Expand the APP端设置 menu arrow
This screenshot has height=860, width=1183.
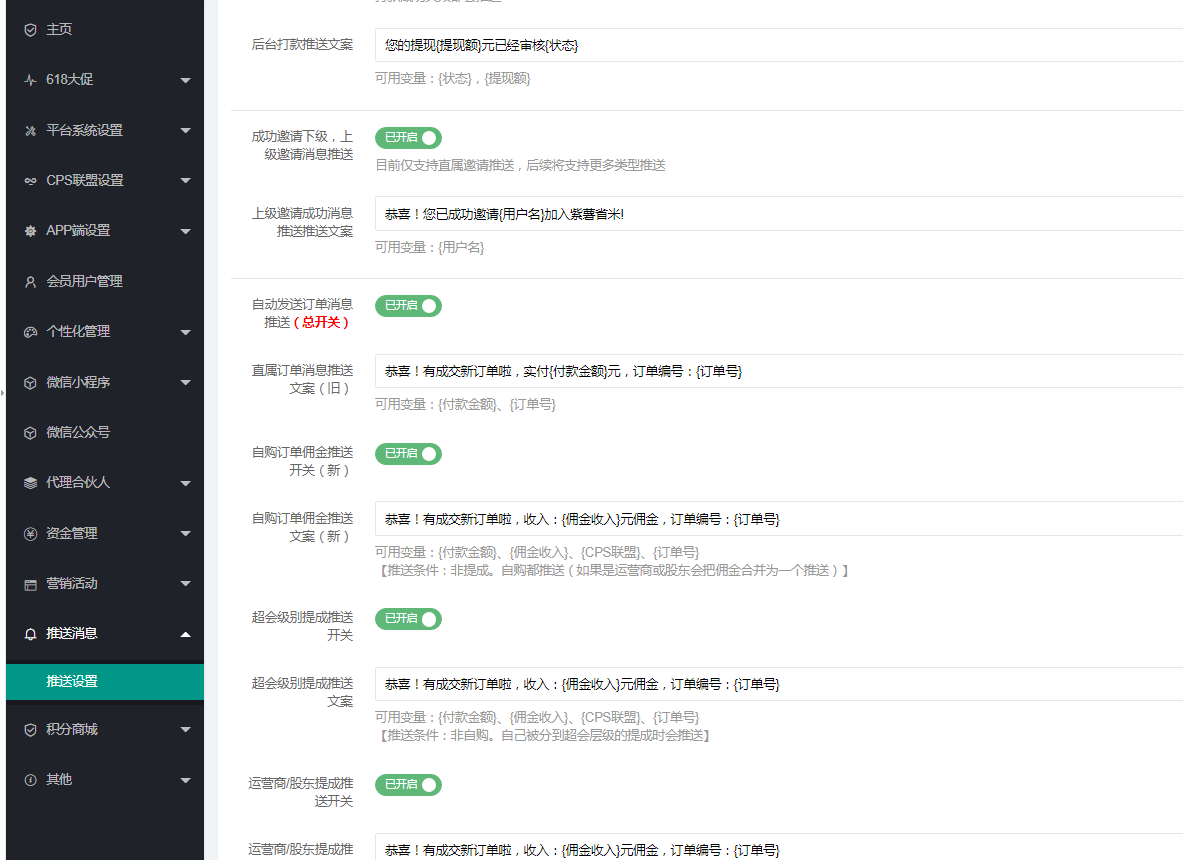[186, 231]
